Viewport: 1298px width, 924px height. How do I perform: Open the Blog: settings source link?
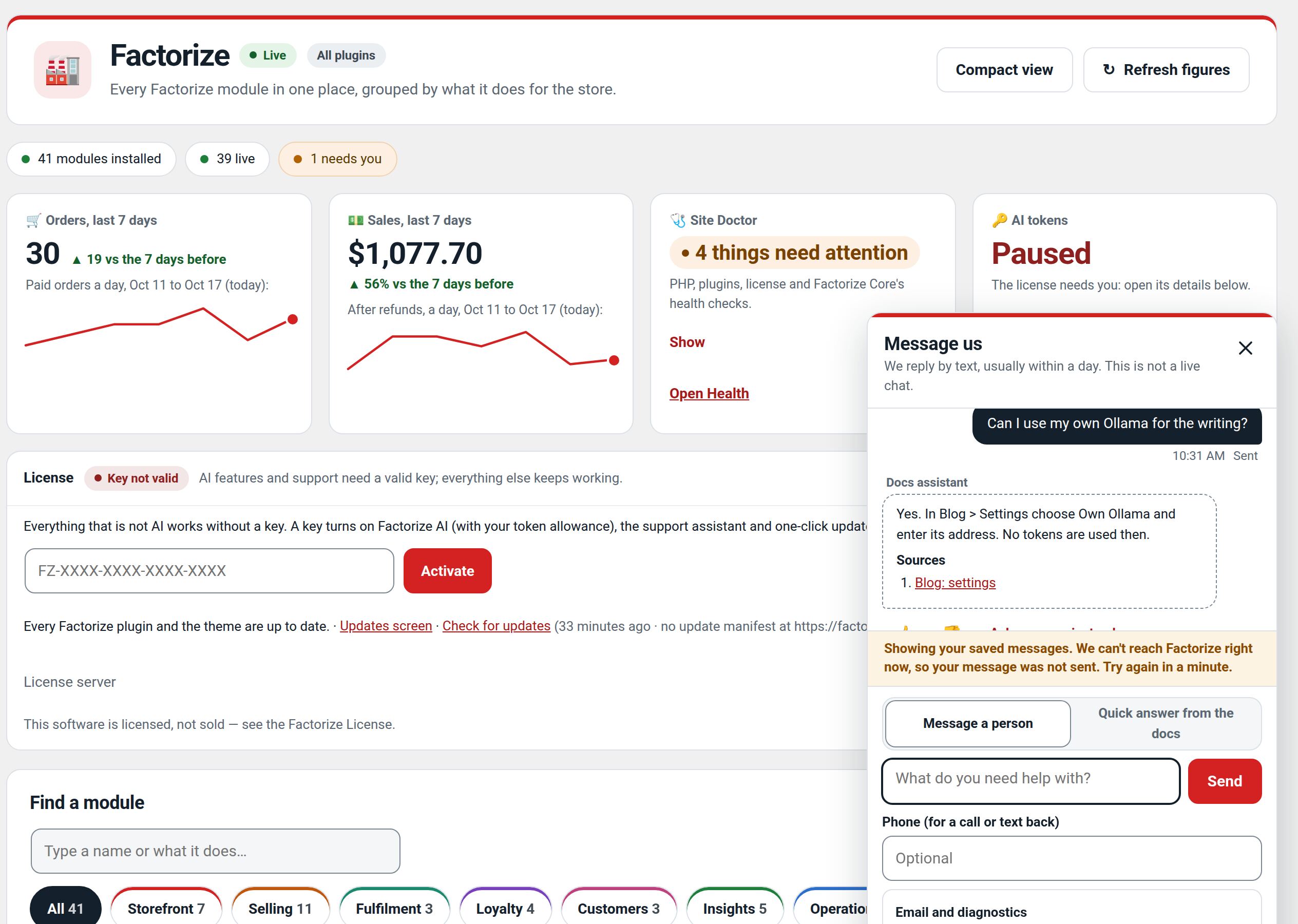pos(955,583)
